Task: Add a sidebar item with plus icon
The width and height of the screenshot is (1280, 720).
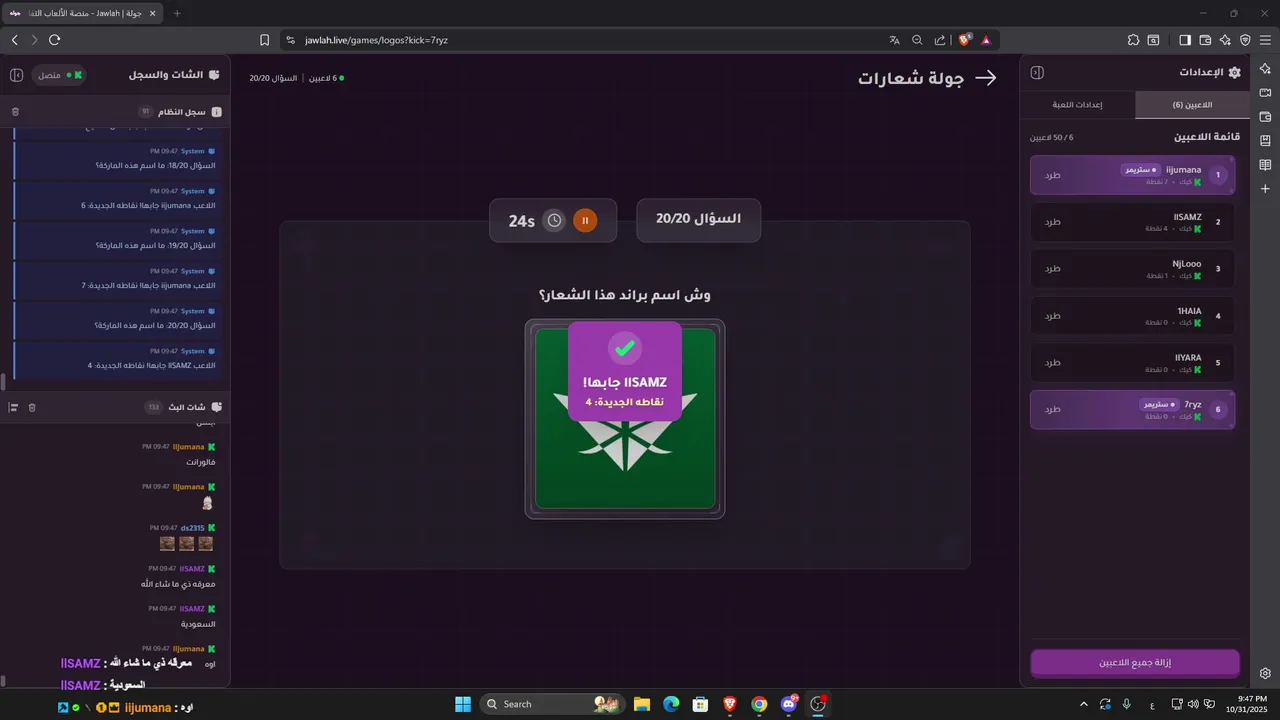Action: tap(1265, 188)
